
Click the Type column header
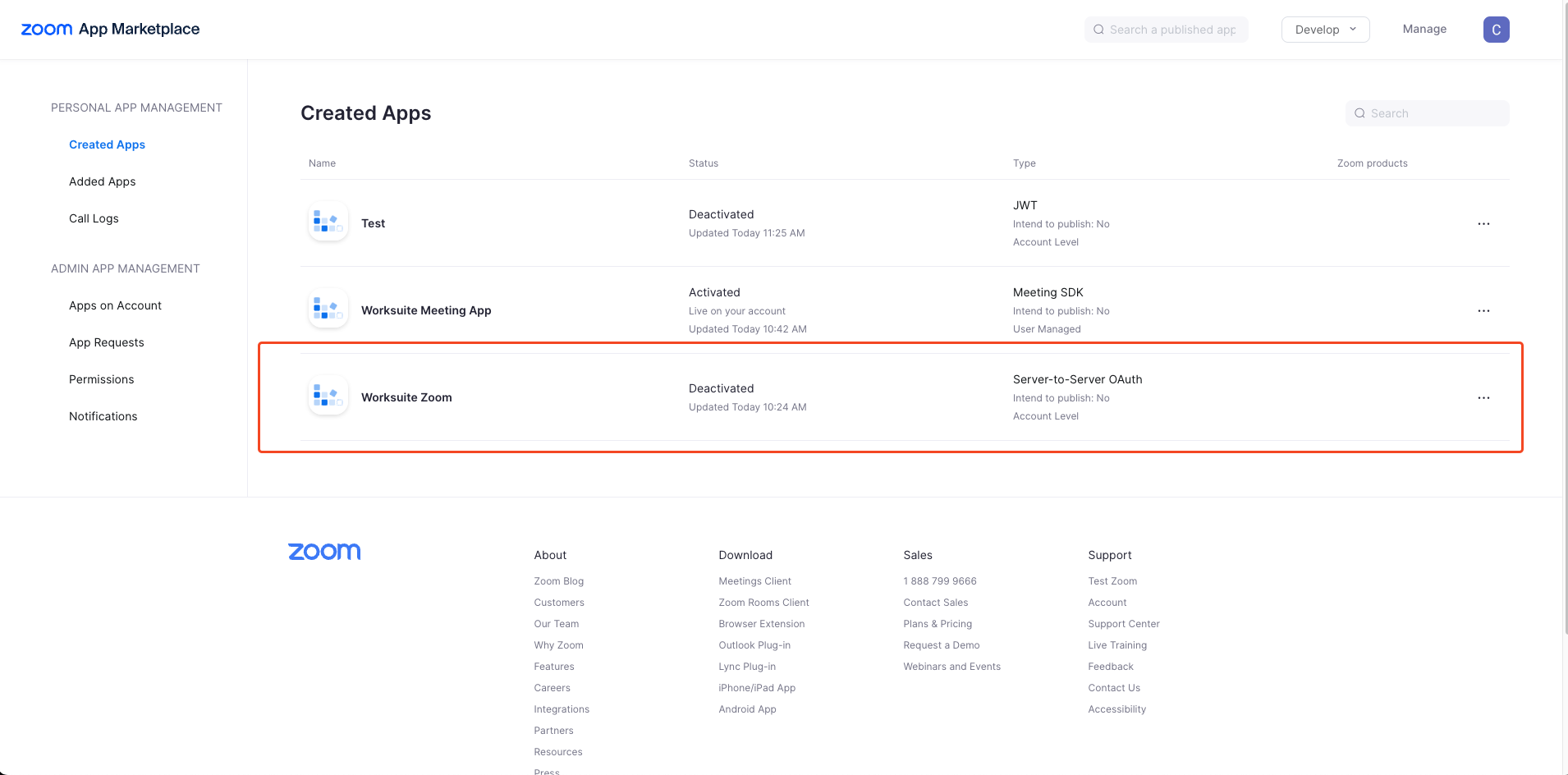[x=1024, y=163]
